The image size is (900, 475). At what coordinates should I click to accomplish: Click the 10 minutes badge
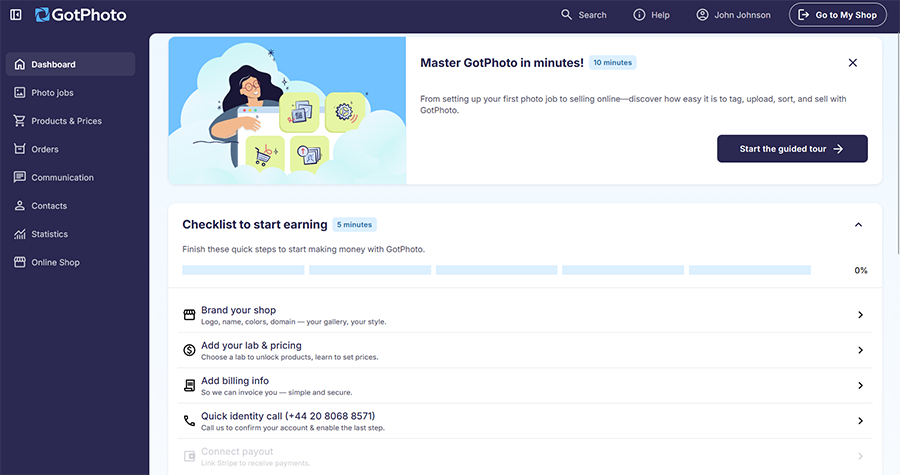click(x=612, y=63)
